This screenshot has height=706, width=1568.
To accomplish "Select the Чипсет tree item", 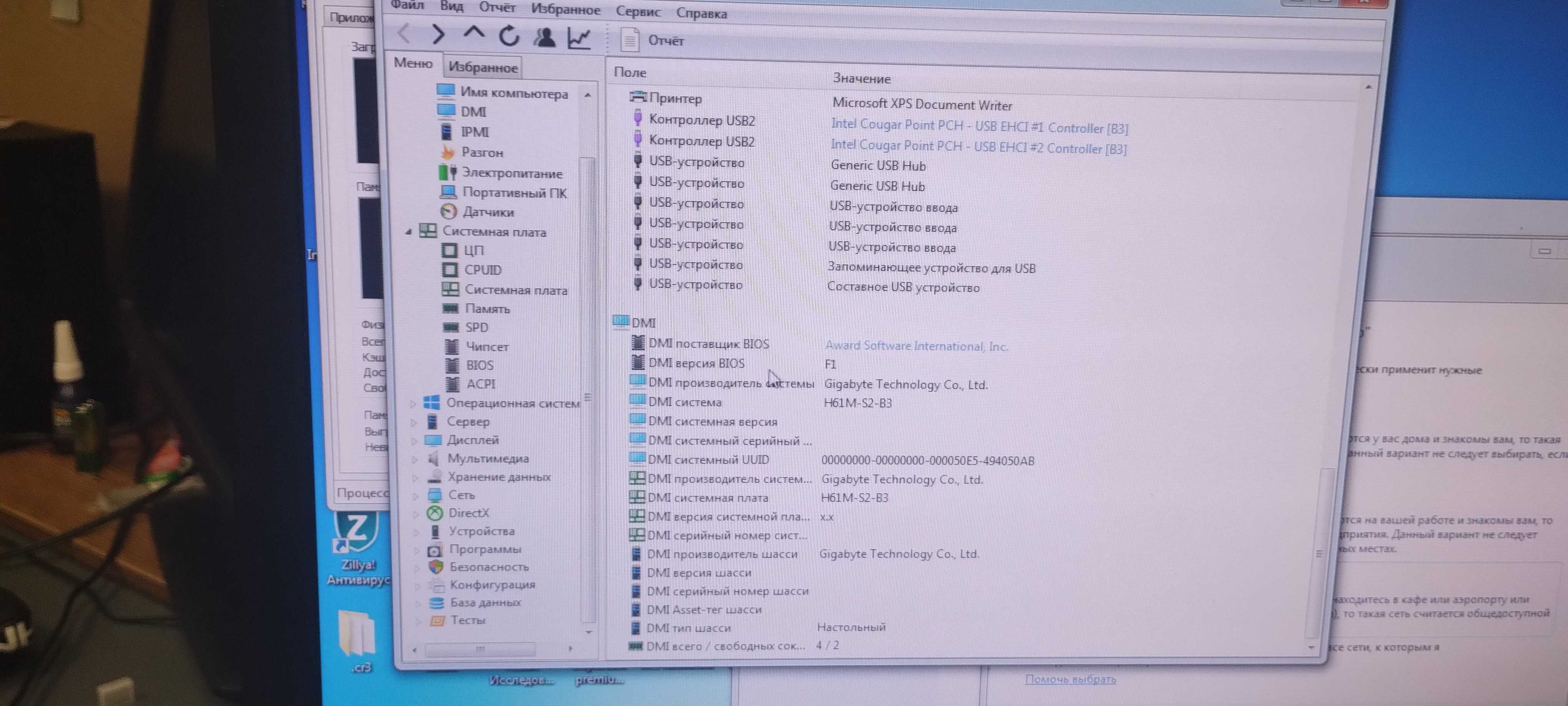I will (477, 346).
